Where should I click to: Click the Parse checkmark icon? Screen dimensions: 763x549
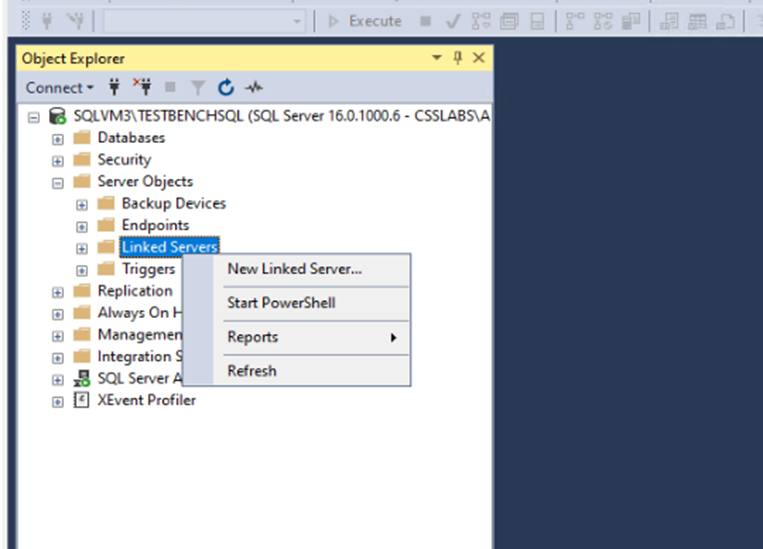pyautogui.click(x=453, y=21)
